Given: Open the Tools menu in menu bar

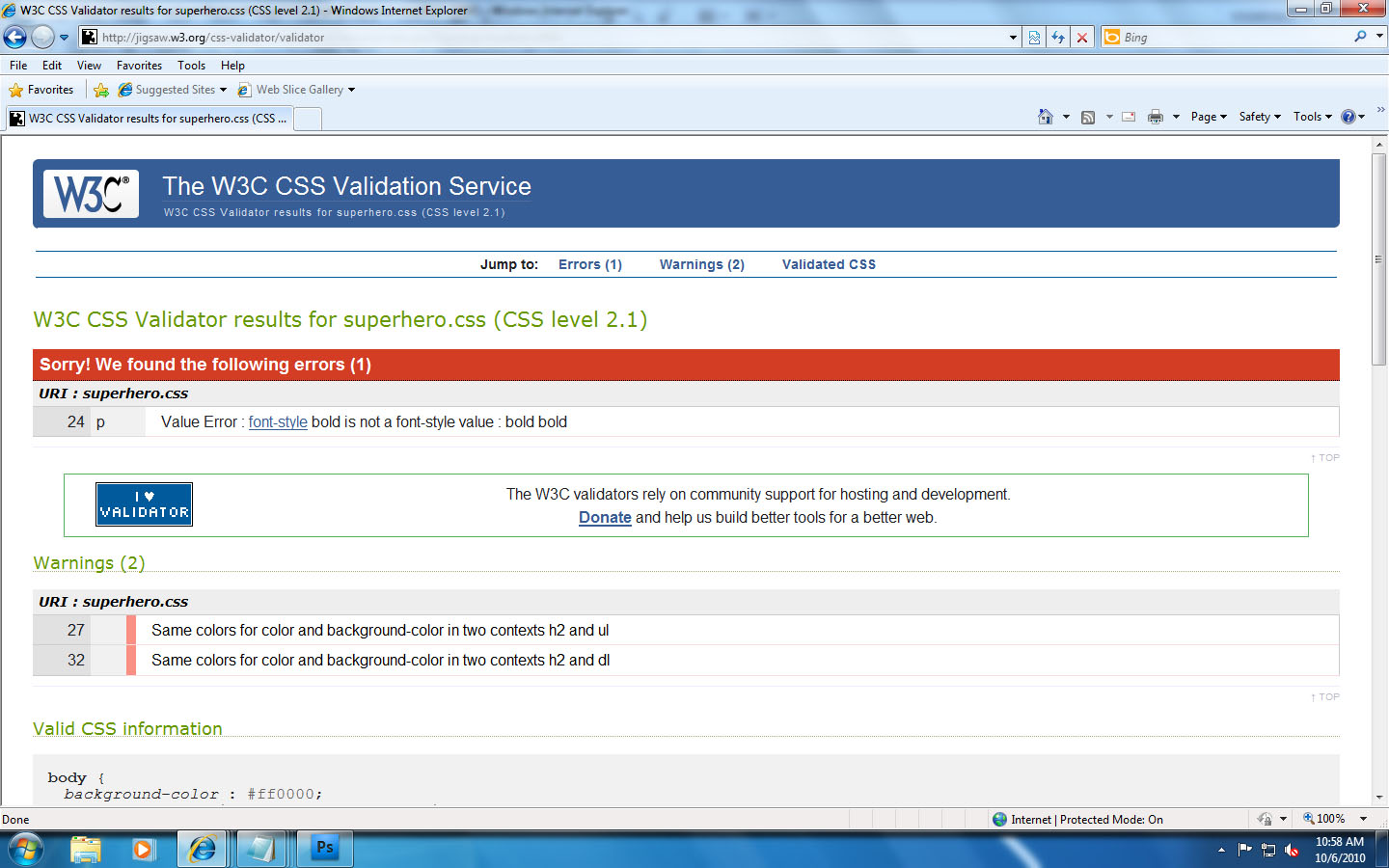Looking at the screenshot, I should 191,66.
